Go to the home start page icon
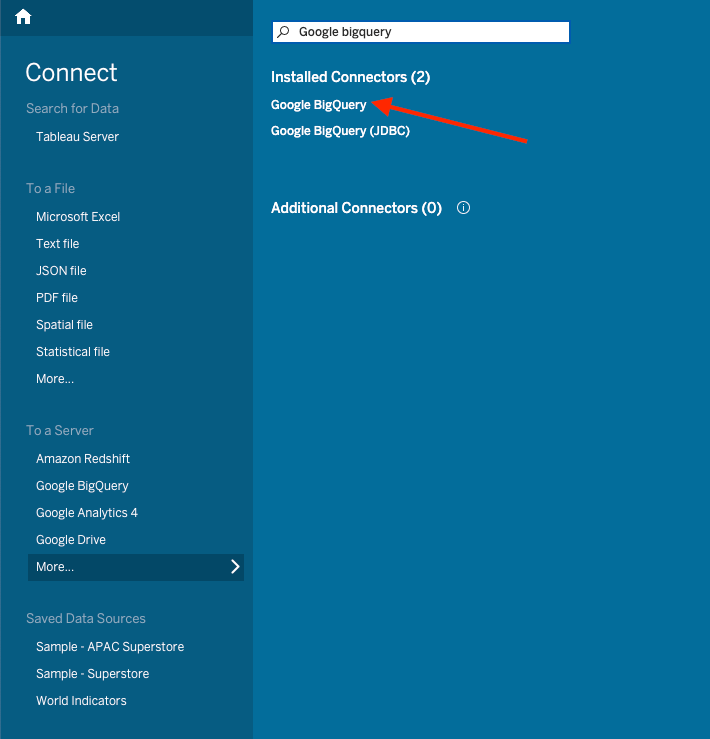Viewport: 710px width, 739px height. (x=23, y=17)
